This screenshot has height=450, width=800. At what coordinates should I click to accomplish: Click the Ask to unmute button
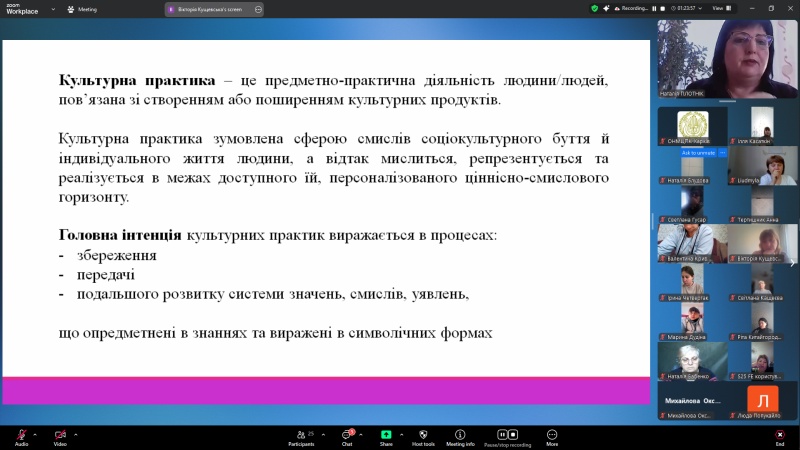(x=698, y=153)
